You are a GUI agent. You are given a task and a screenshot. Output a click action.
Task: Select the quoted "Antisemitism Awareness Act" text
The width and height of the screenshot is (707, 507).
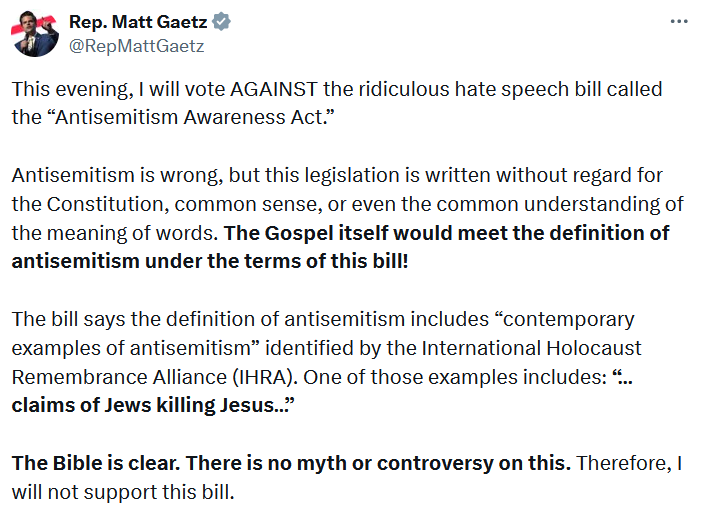(191, 117)
